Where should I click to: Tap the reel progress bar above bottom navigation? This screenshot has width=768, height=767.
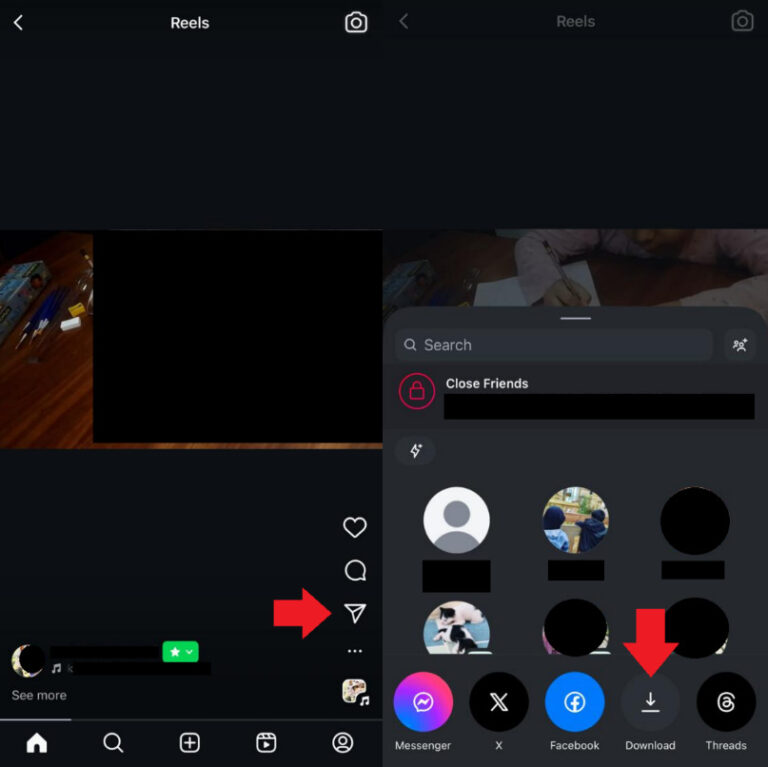coord(191,719)
